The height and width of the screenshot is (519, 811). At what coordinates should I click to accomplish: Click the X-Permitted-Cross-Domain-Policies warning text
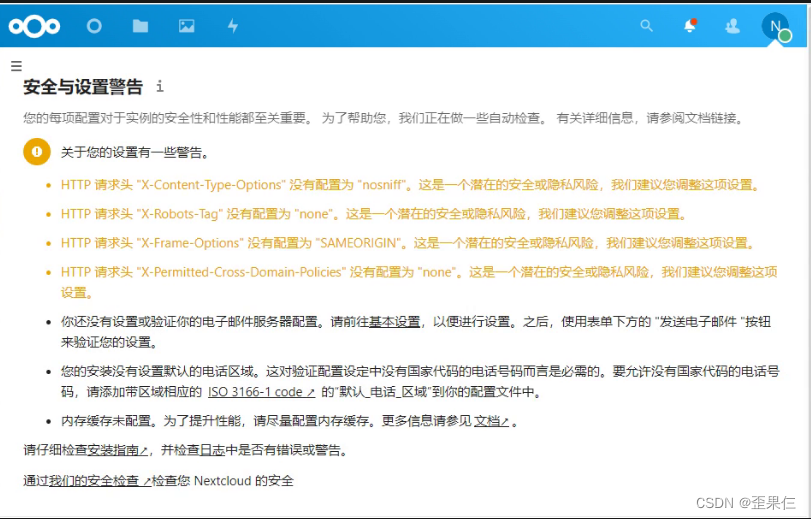[419, 282]
